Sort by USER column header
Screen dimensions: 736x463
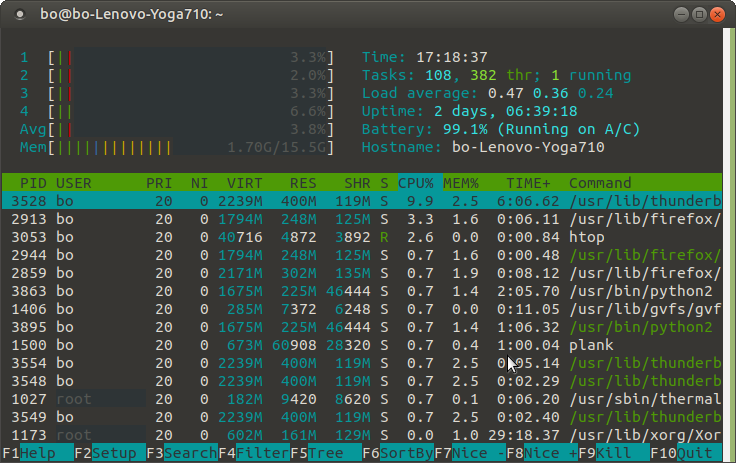[x=74, y=183]
